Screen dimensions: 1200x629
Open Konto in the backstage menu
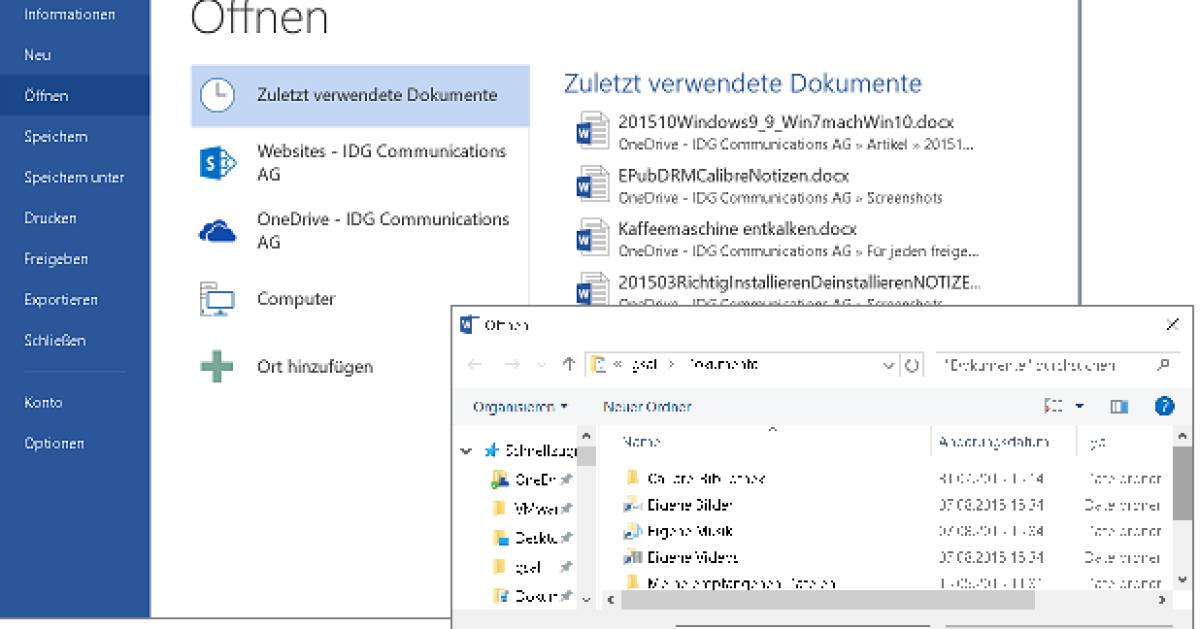(43, 403)
